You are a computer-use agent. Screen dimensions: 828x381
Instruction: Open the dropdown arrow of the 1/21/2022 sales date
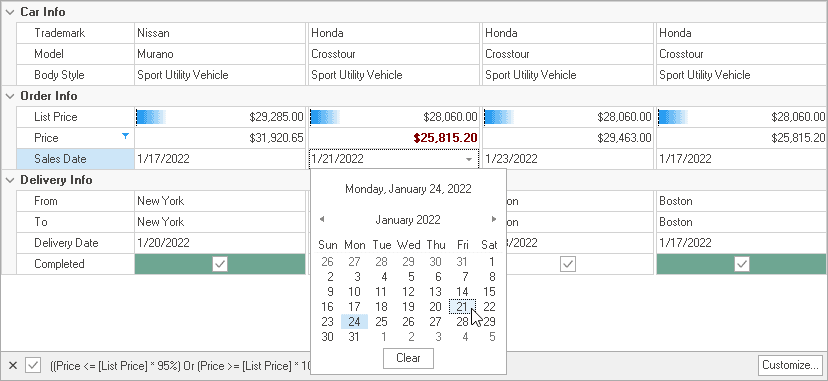point(469,159)
